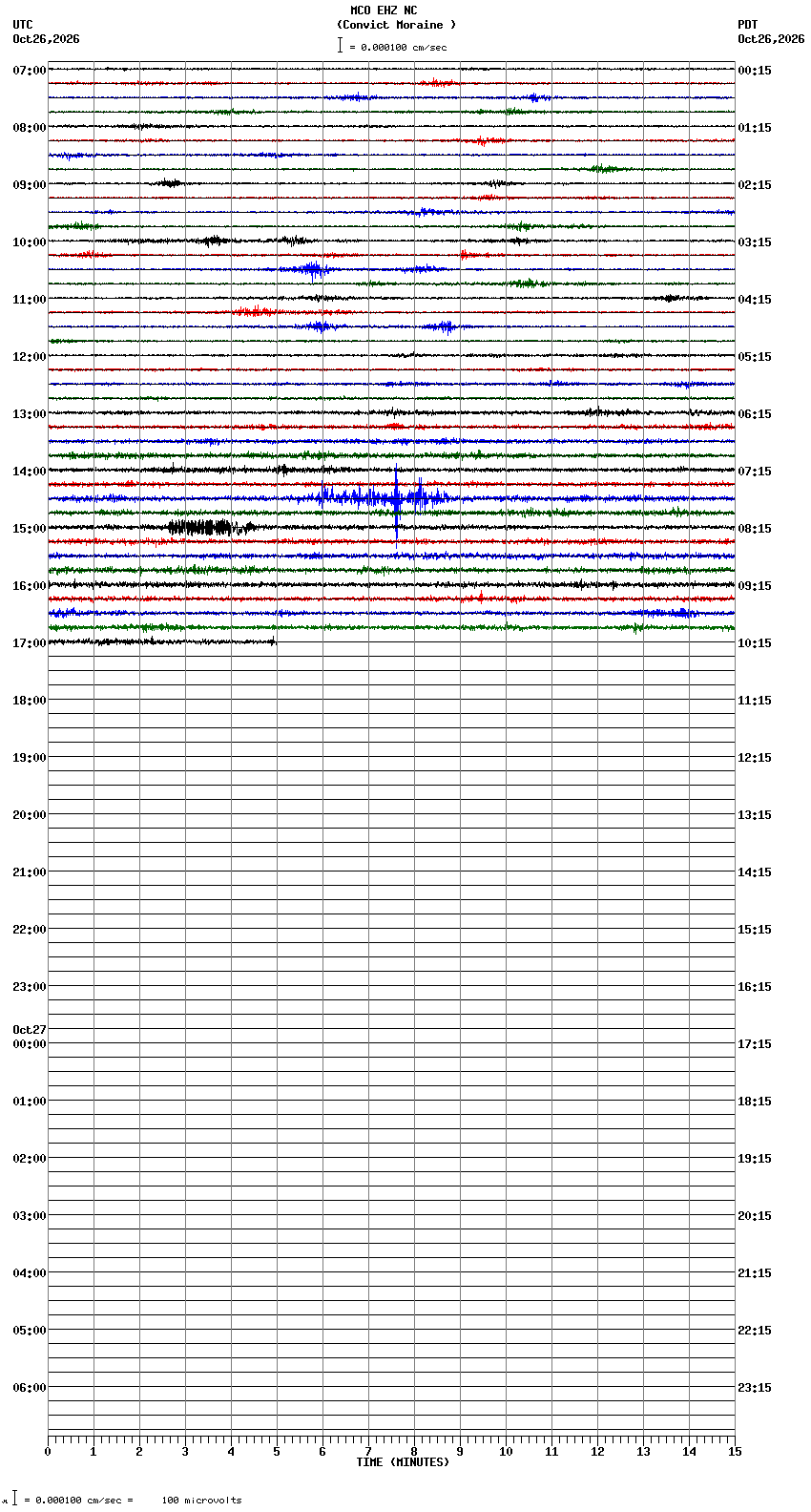Click the '08:00' UTC time label
The image size is (811, 1512).
30,128
